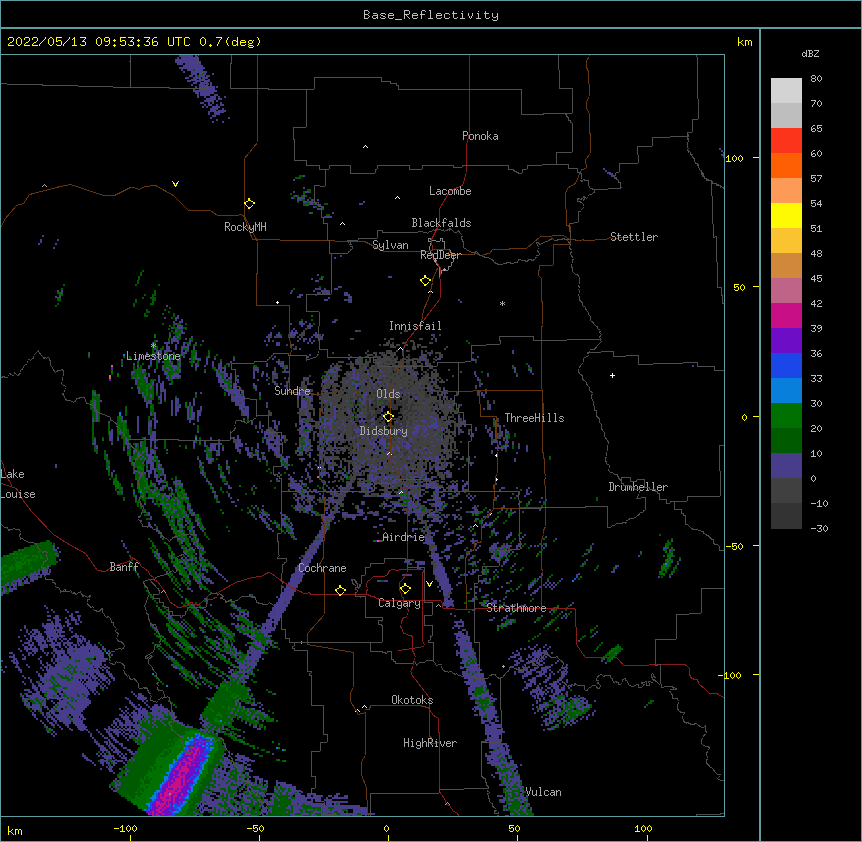Viewport: 862px width, 842px height.
Task: Click the -100 tick on the bottom horizontal axis
Action: click(125, 828)
